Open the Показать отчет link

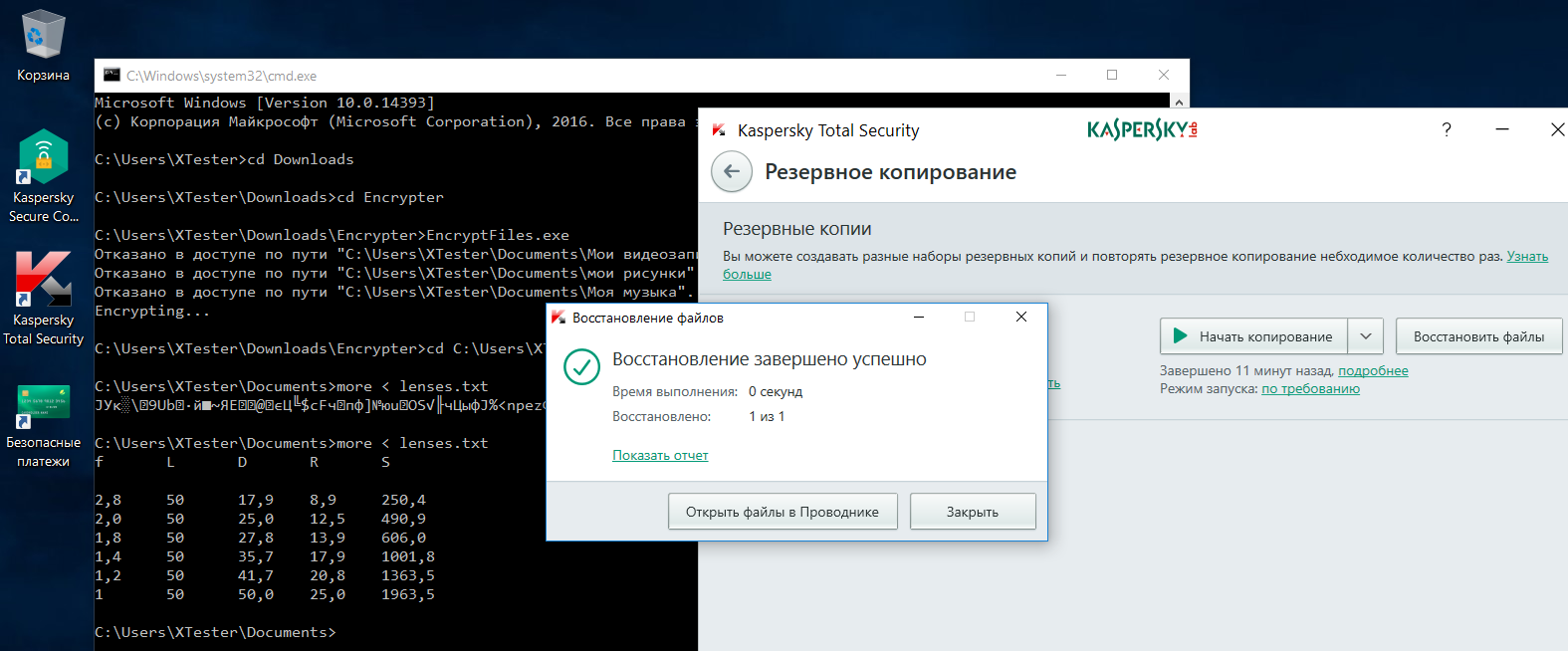(x=660, y=455)
